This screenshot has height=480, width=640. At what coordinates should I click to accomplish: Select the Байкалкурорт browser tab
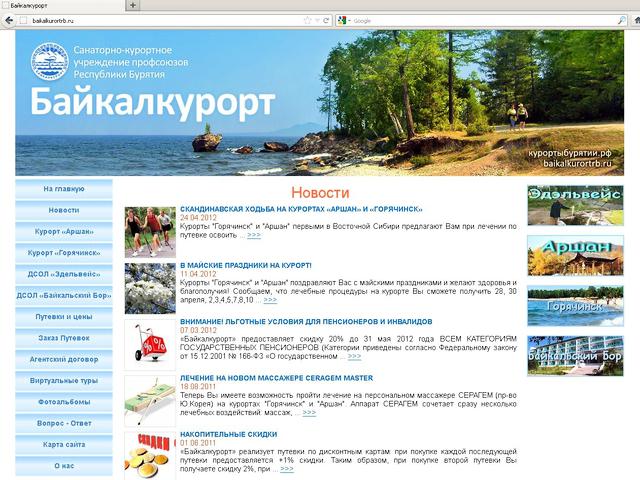coord(62,6)
